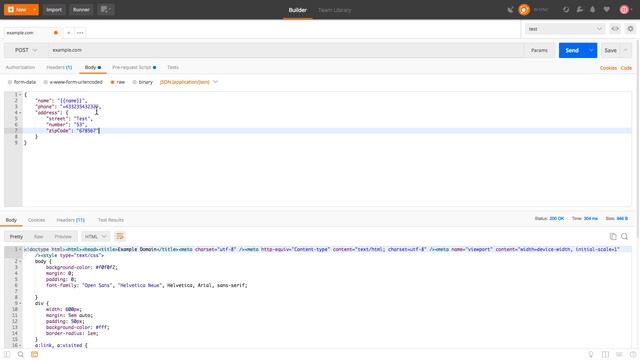Select the x-www-form-urlencoded radio option
The width and height of the screenshot is (640, 360).
tap(73, 82)
